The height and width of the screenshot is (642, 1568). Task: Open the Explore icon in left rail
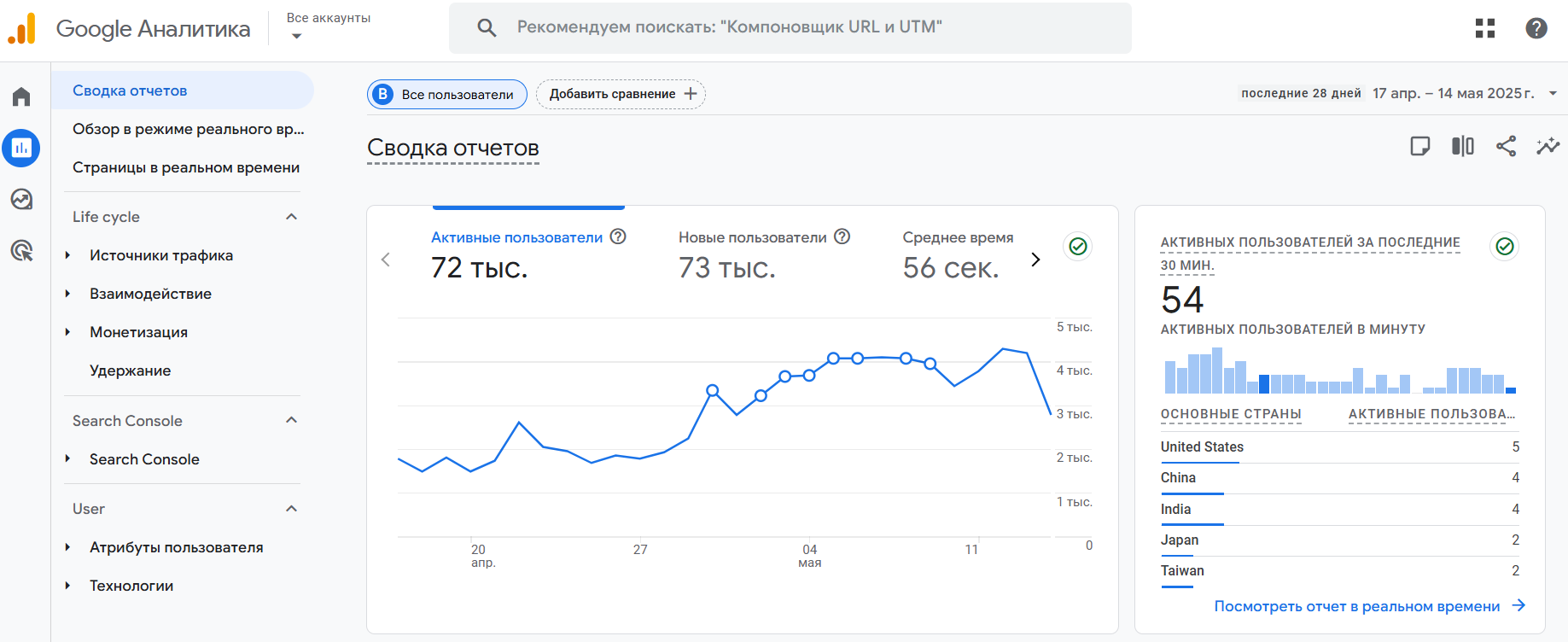[21, 199]
